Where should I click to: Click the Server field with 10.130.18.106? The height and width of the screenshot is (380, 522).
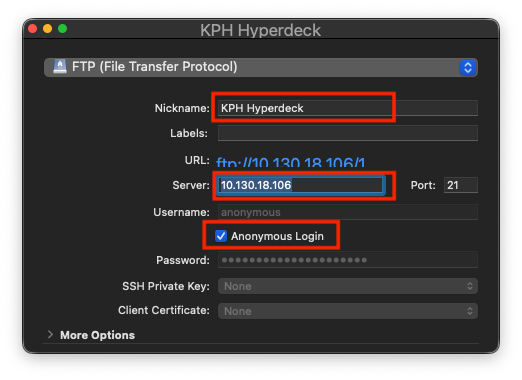[x=301, y=185]
